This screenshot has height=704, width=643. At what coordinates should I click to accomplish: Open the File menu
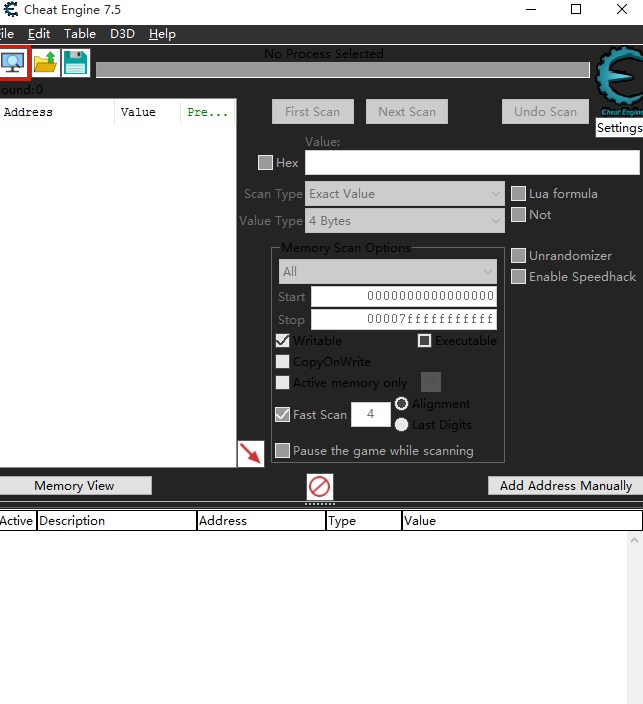pyautogui.click(x=6, y=34)
